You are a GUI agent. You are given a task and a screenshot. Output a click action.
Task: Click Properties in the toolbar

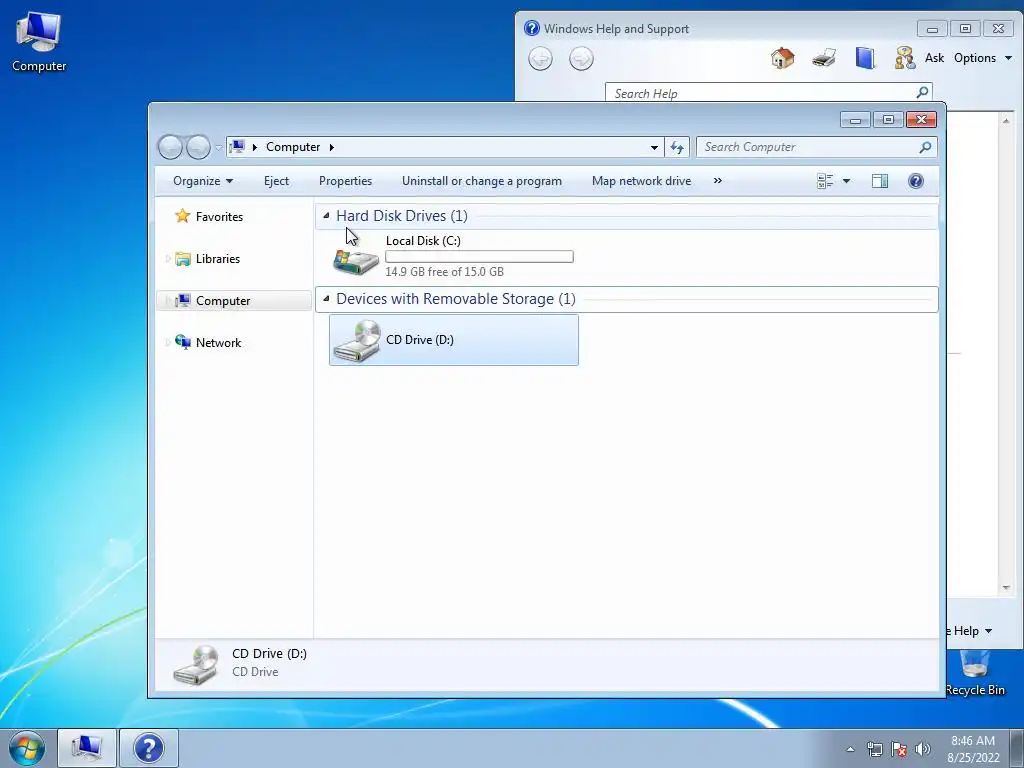pos(345,181)
